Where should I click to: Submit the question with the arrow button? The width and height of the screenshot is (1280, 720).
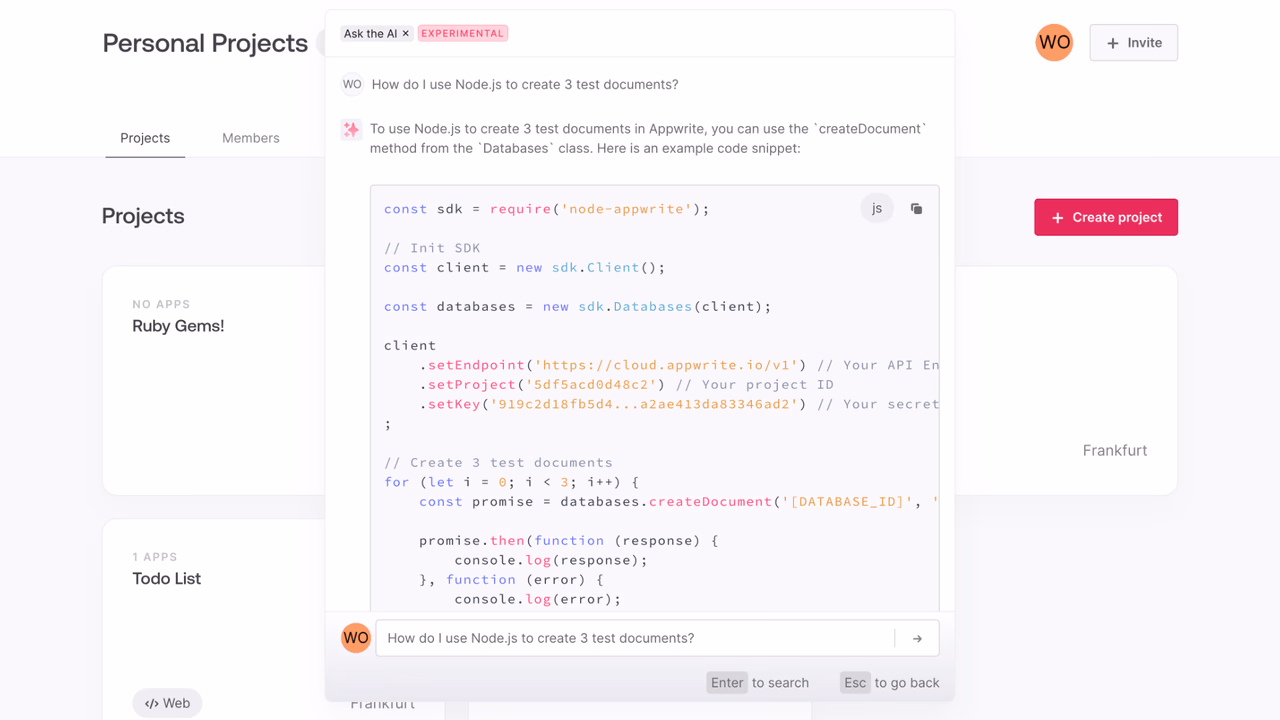pyautogui.click(x=917, y=638)
